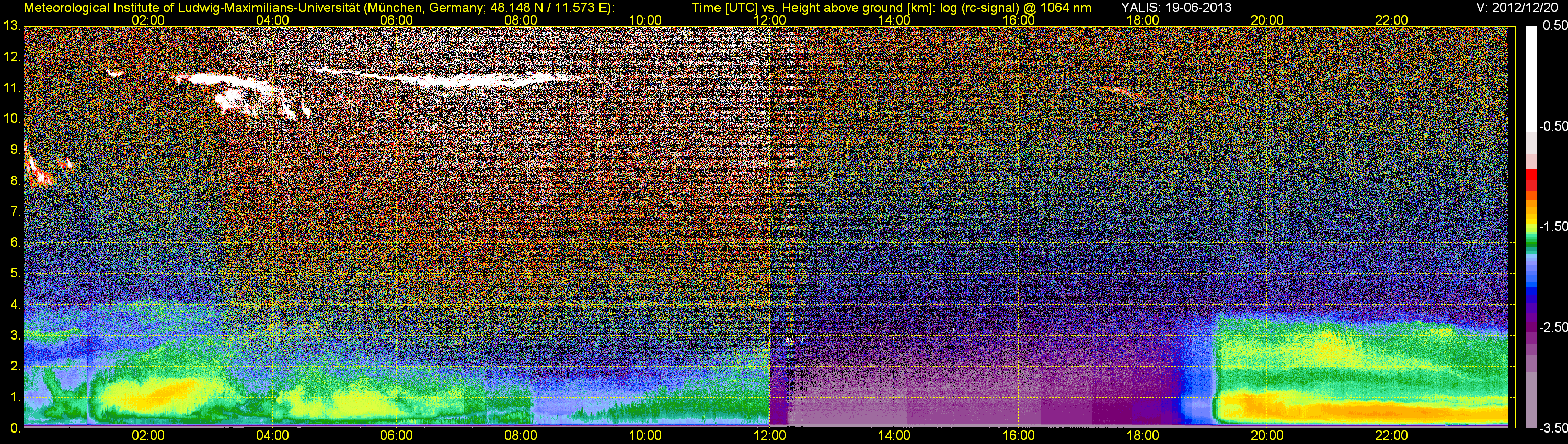Screen dimensions: 1568x444
Task: Click the 04:00 label on the bottom time axis
Action: tap(273, 436)
